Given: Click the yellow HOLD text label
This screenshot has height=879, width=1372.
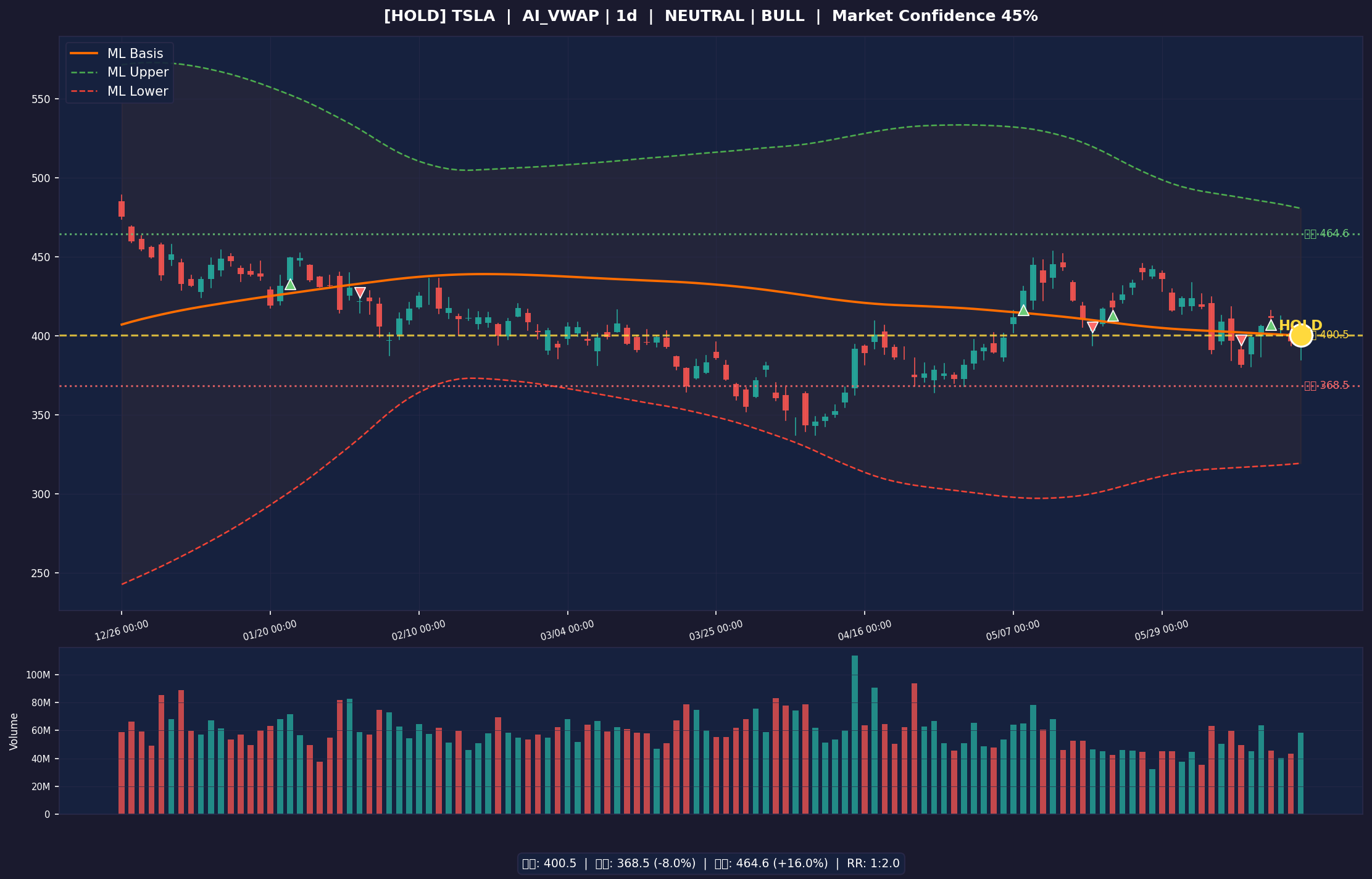Looking at the screenshot, I should [x=1300, y=325].
